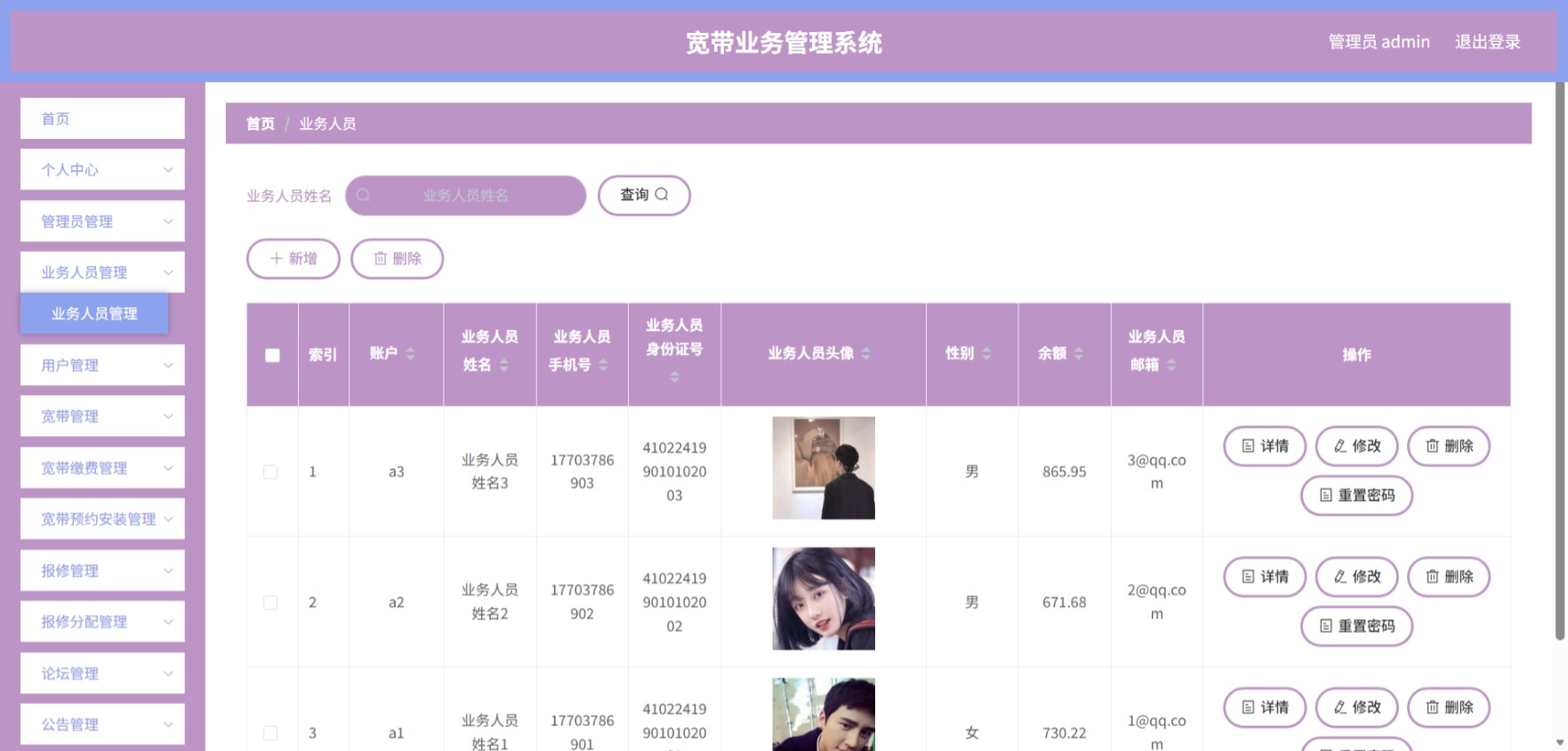Sort by 账户 column arrows
This screenshot has height=751, width=1568.
click(x=410, y=354)
